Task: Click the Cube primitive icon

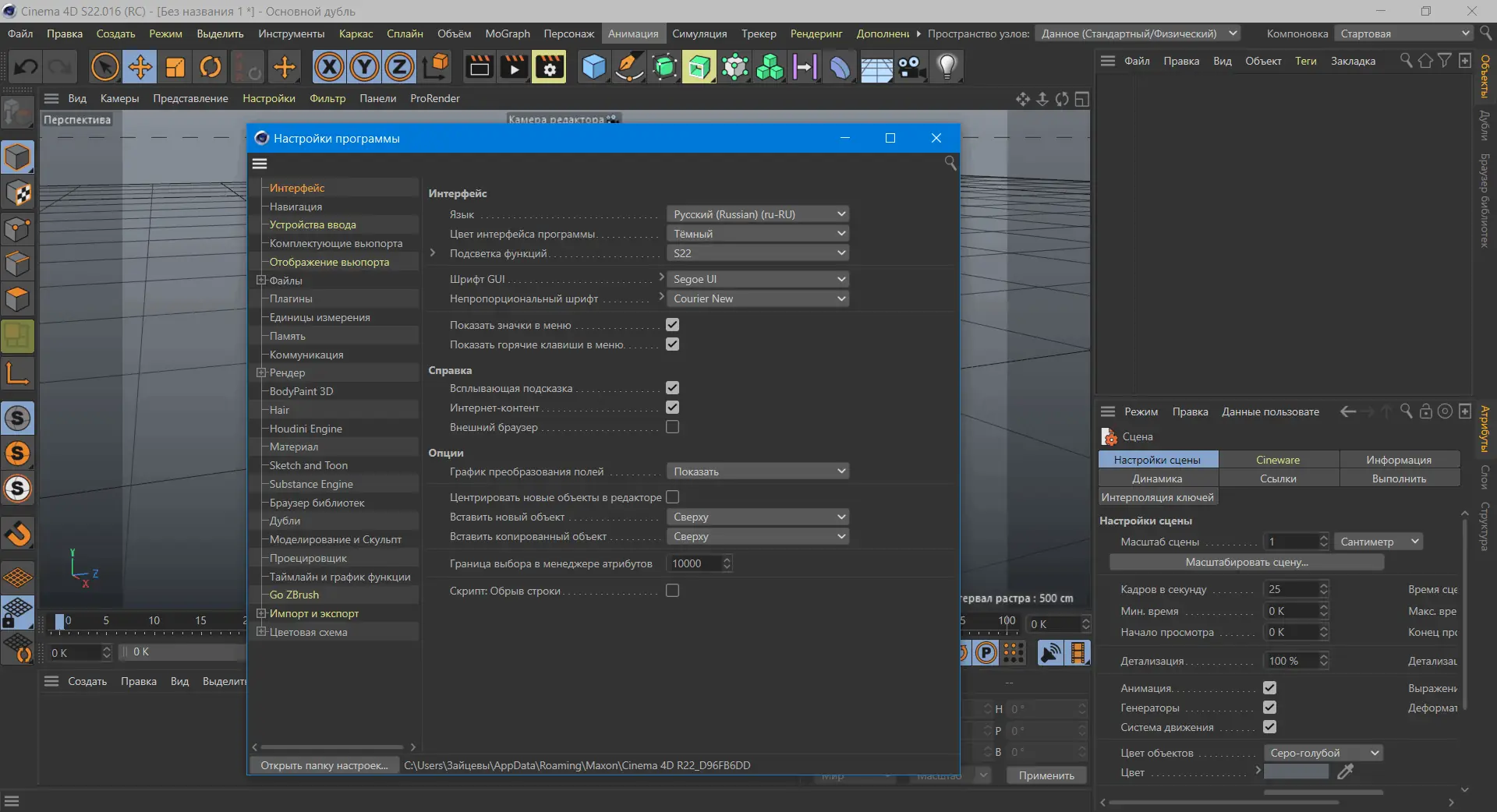Action: tap(593, 68)
